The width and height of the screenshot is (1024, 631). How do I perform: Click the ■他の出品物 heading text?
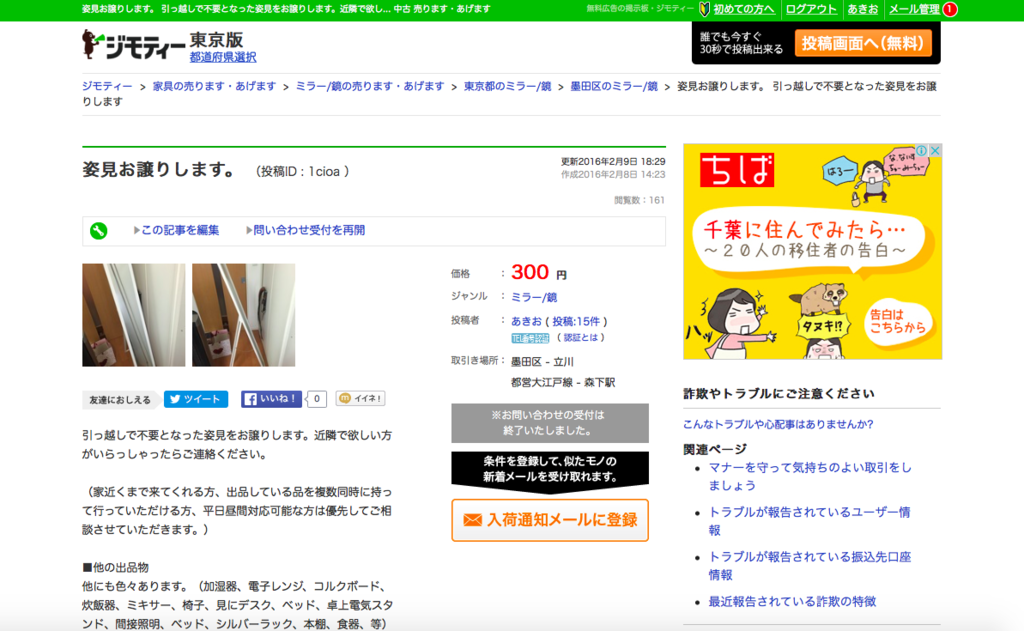point(116,568)
